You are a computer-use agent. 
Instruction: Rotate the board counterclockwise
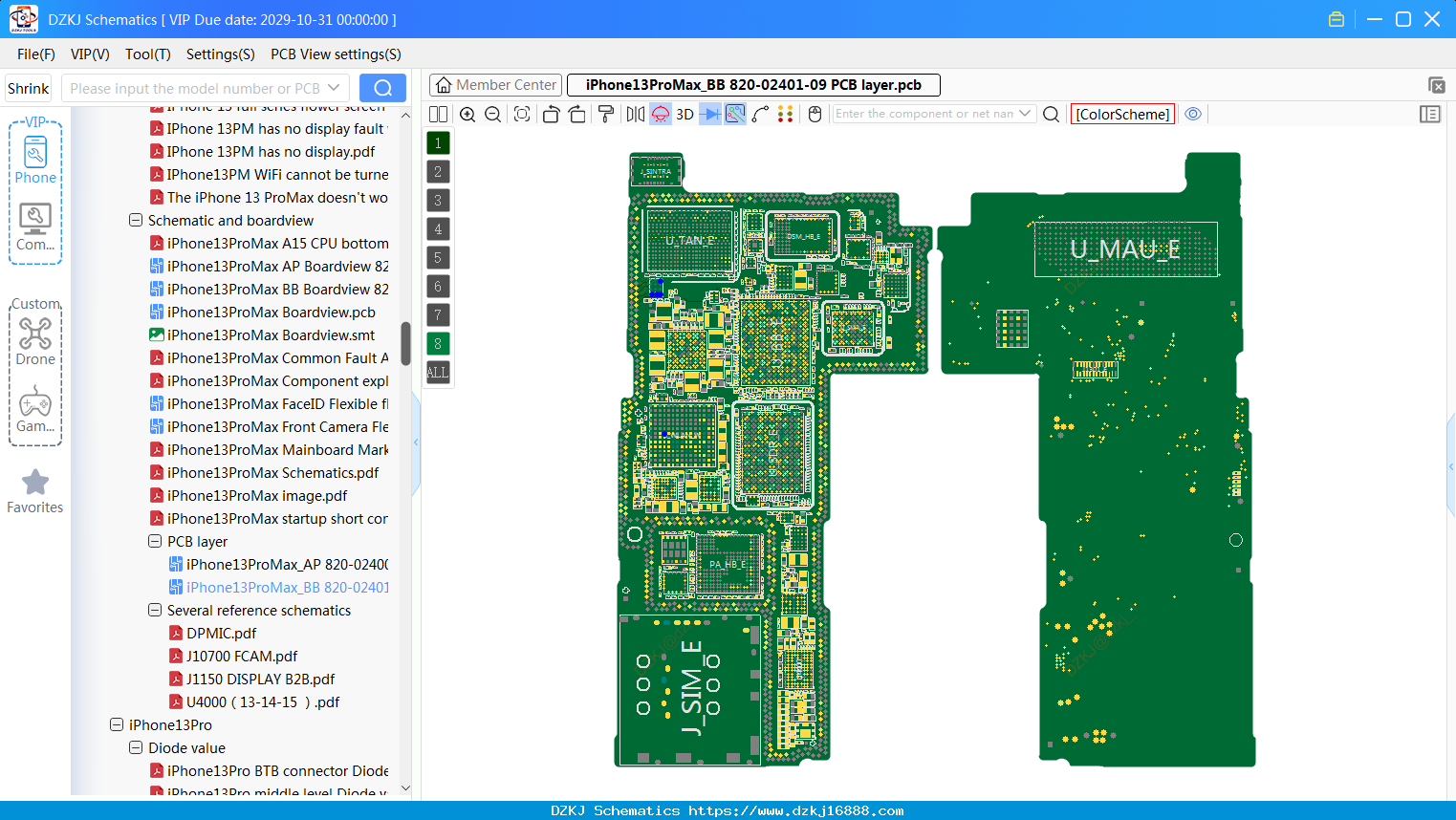pyautogui.click(x=551, y=115)
